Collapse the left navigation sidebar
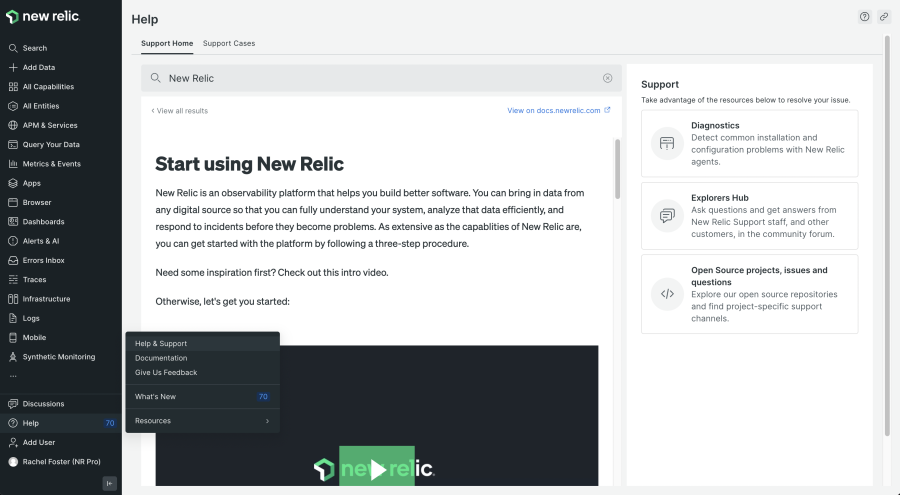 point(109,483)
